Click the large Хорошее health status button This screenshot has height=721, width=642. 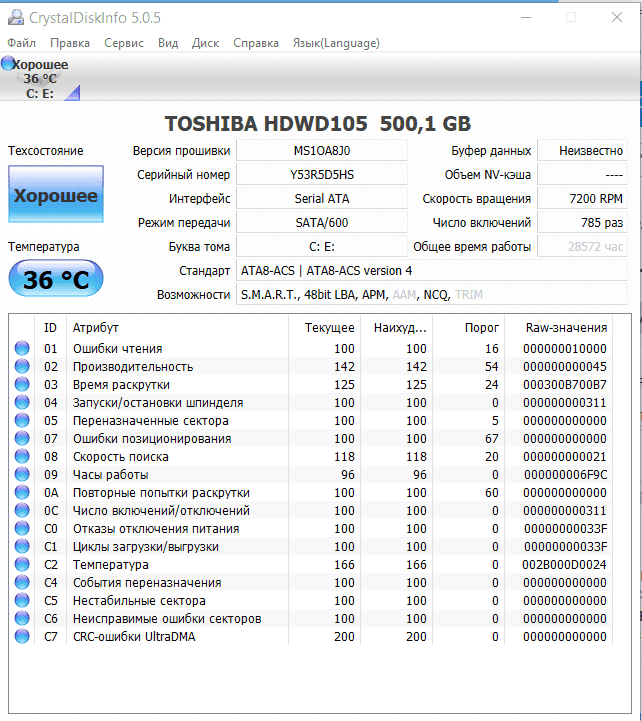56,194
